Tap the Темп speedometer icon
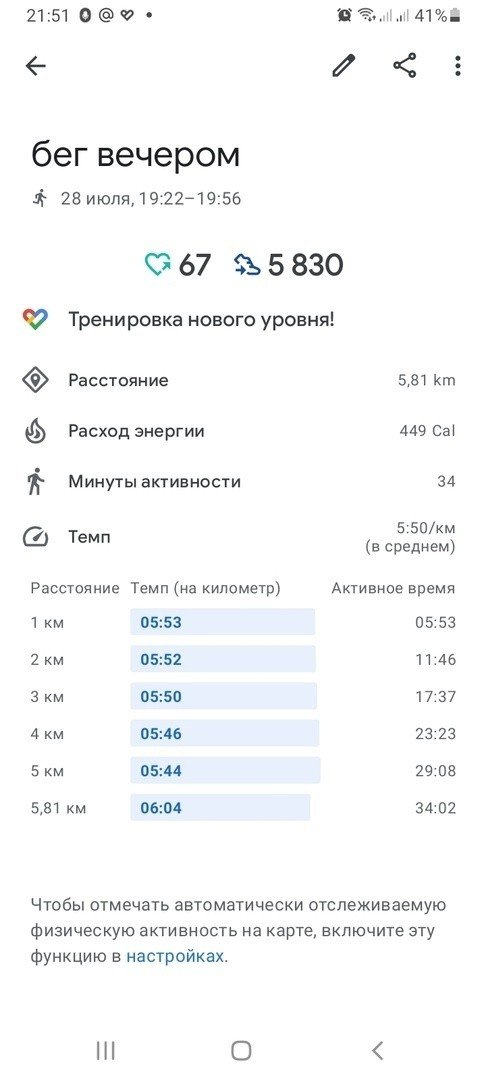Image resolution: width=486 pixels, height=1080 pixels. pos(35,537)
